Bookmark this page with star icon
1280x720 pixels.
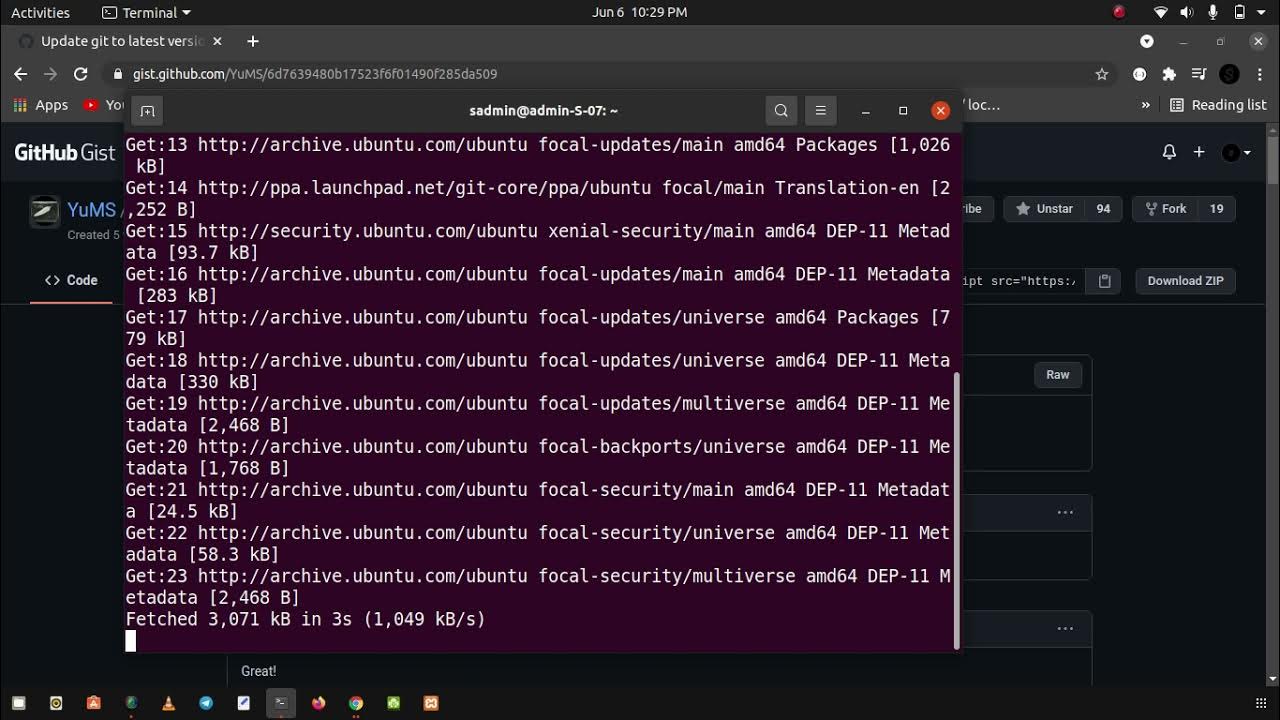tap(1102, 74)
